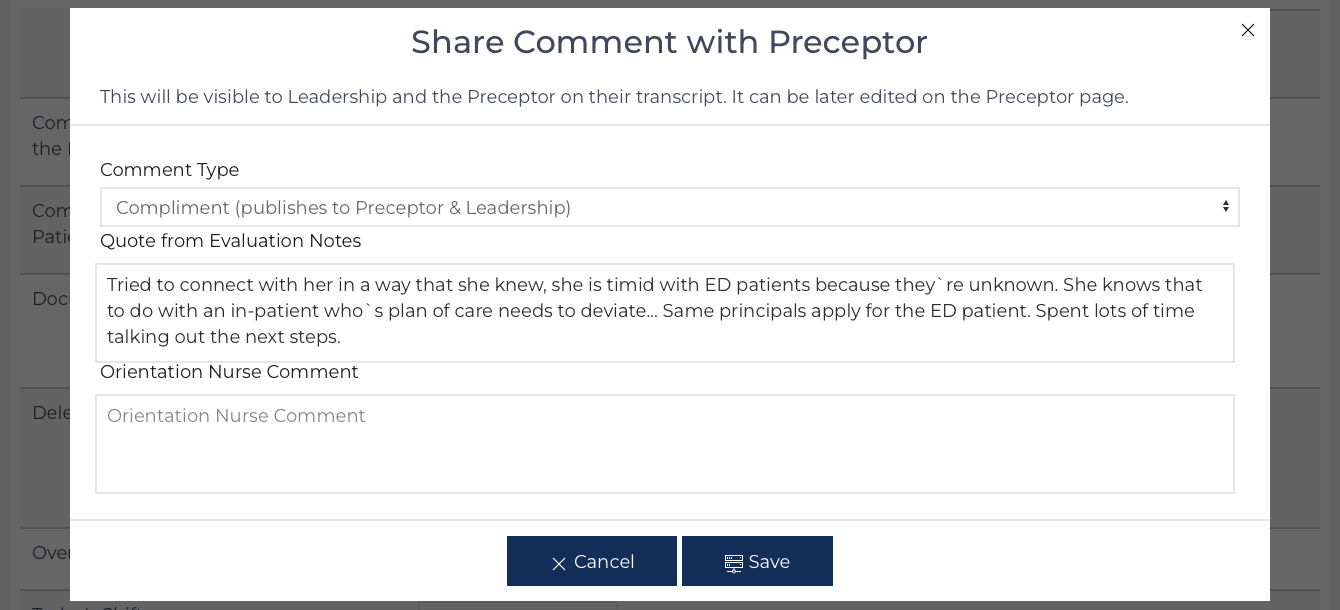Cancel sharing the comment
The width and height of the screenshot is (1340, 610).
tap(592, 561)
